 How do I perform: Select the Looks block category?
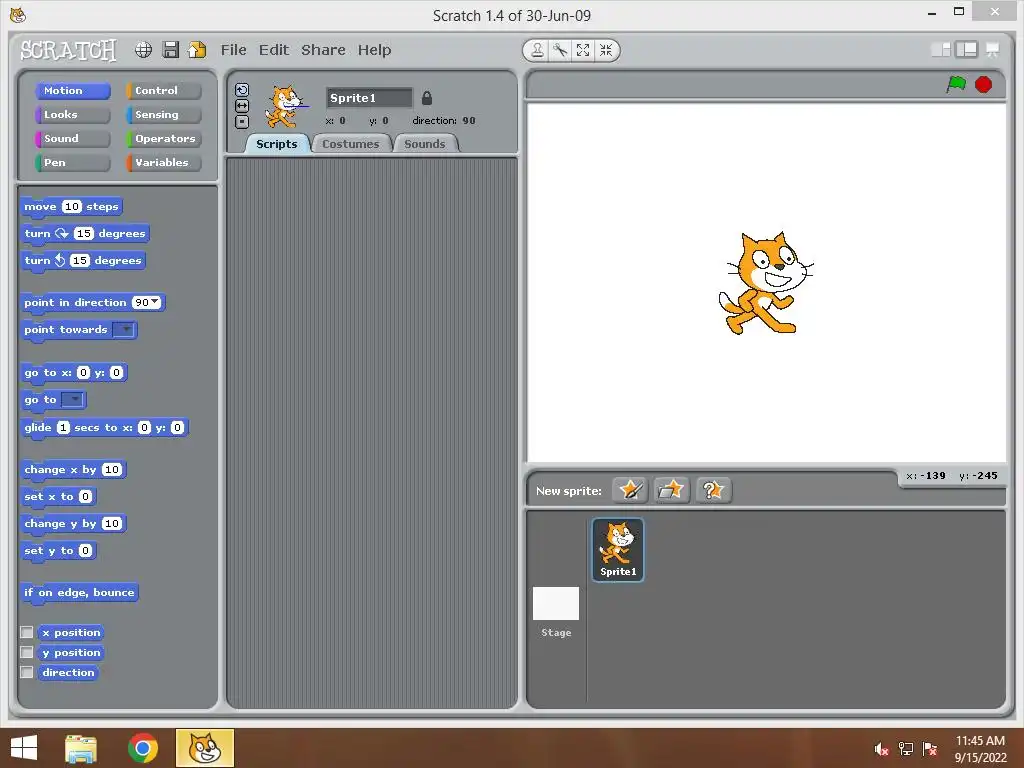tap(72, 115)
